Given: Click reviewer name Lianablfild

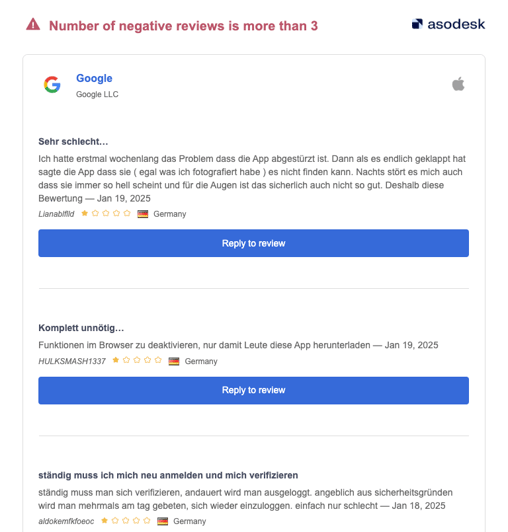Looking at the screenshot, I should (x=56, y=214).
